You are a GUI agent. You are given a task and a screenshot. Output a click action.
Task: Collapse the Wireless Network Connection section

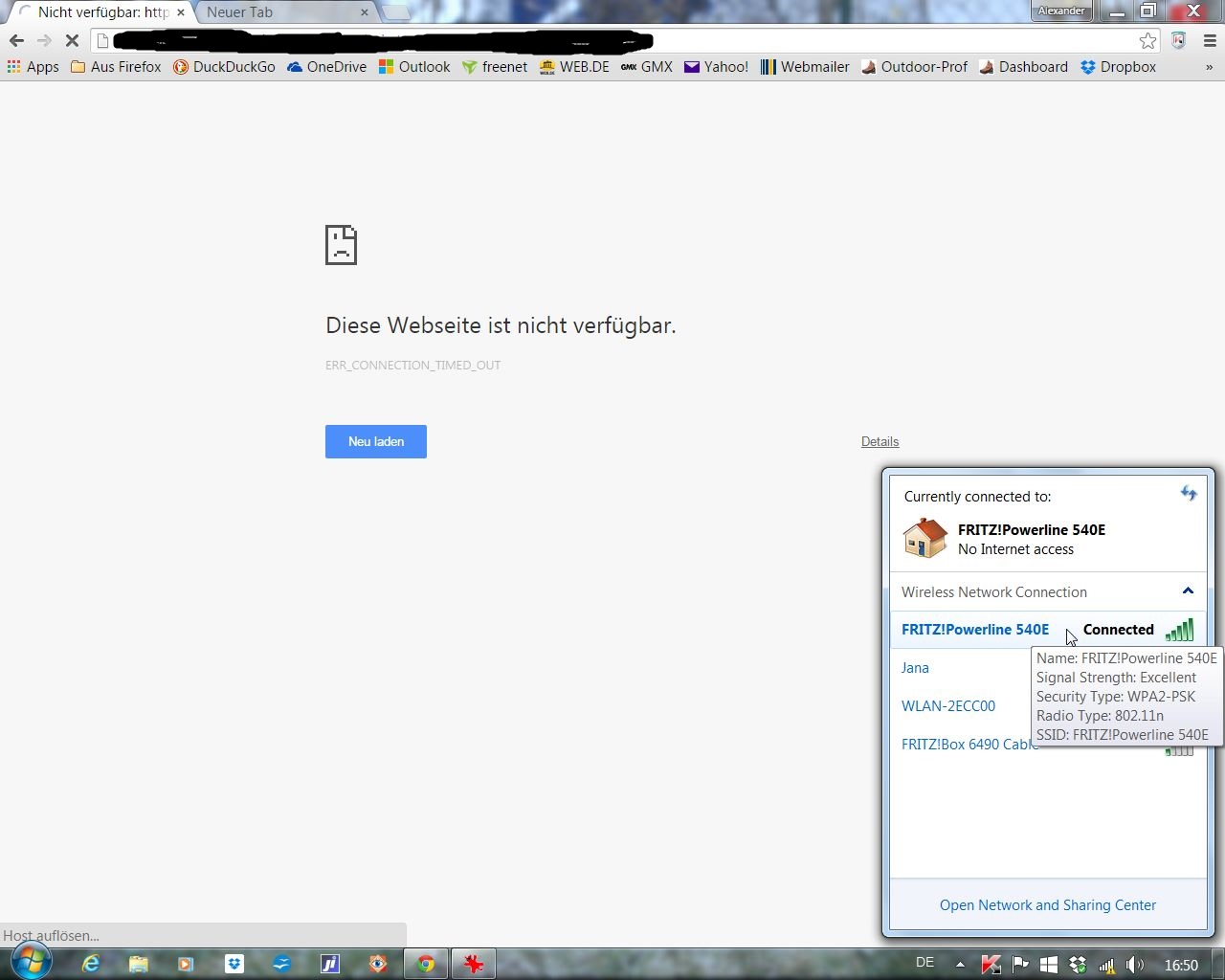pos(1188,591)
